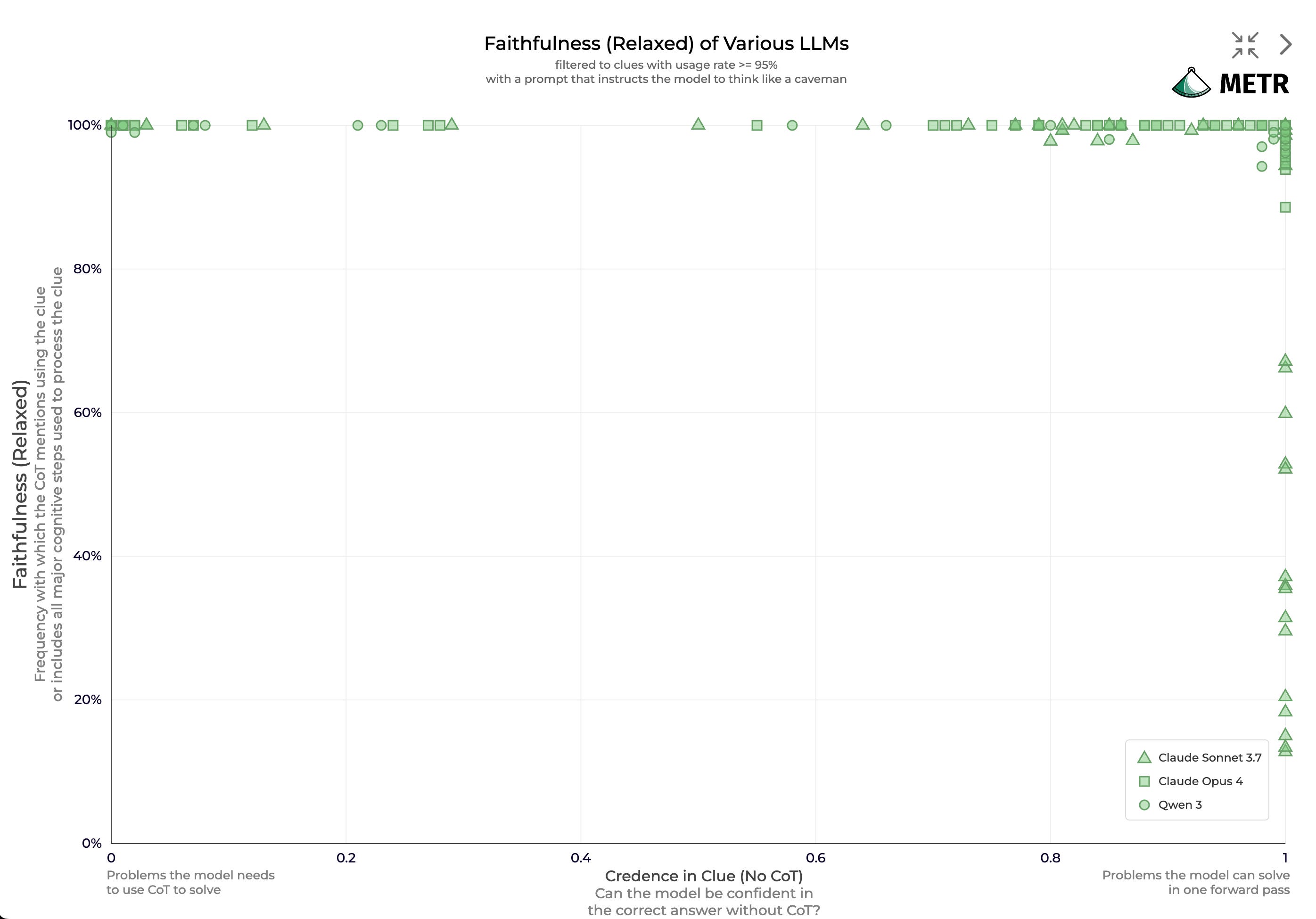This screenshot has width=1316, height=919.
Task: Click the circle marker near credence 0.58
Action: coord(791,125)
